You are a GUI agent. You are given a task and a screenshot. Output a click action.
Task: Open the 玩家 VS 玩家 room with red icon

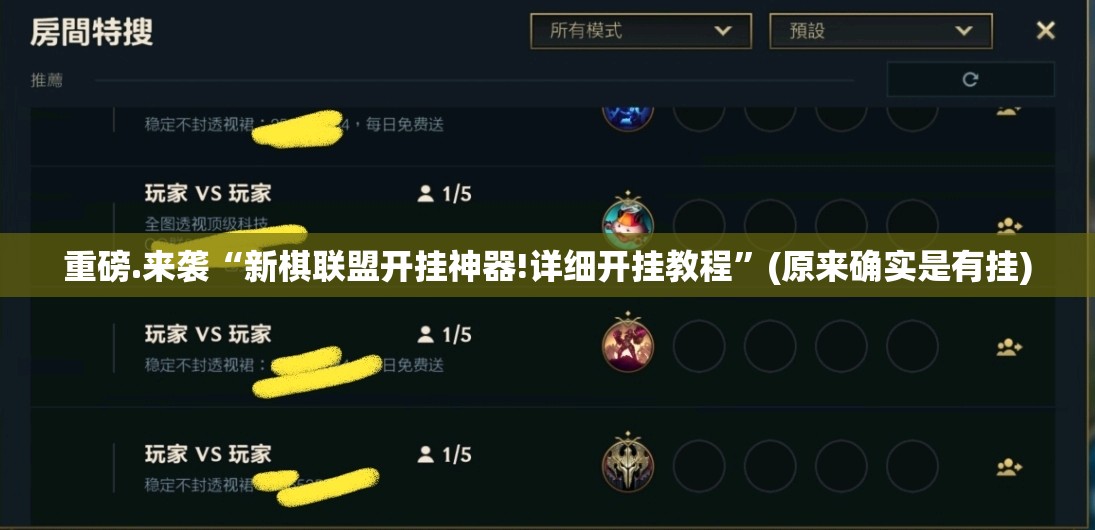point(208,334)
